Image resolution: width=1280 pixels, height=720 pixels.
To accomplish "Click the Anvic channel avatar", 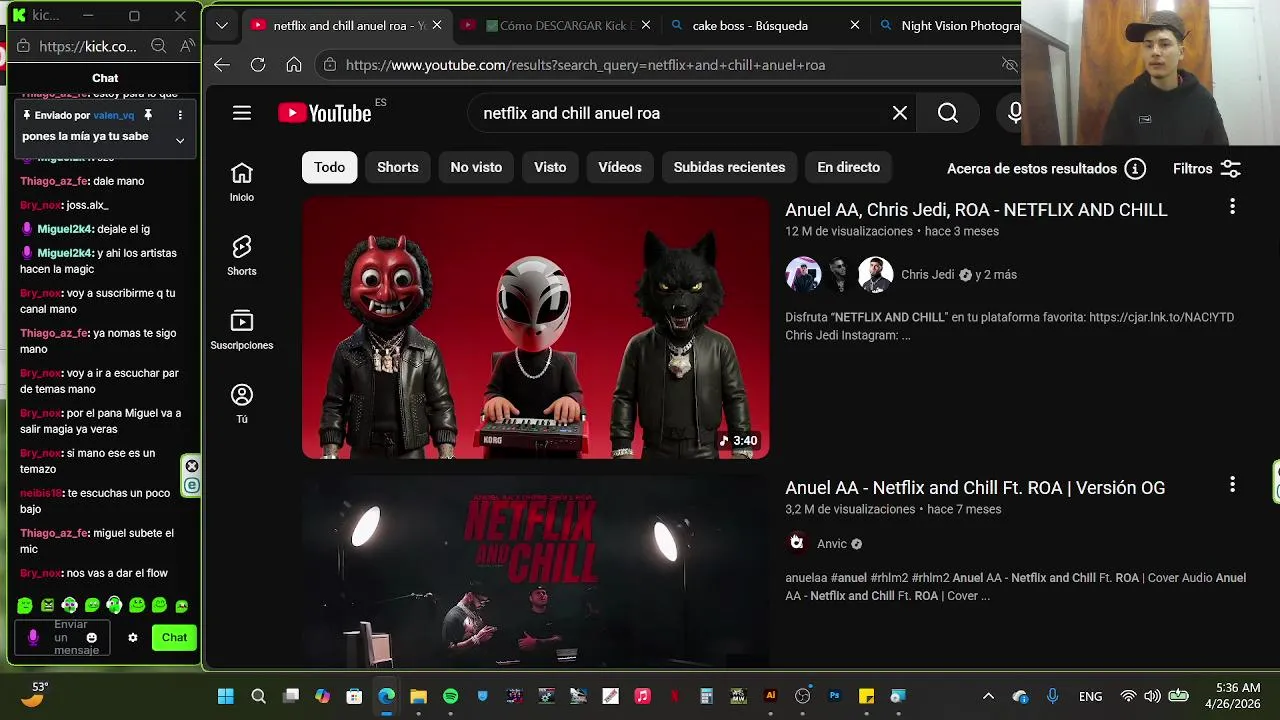I will click(797, 543).
